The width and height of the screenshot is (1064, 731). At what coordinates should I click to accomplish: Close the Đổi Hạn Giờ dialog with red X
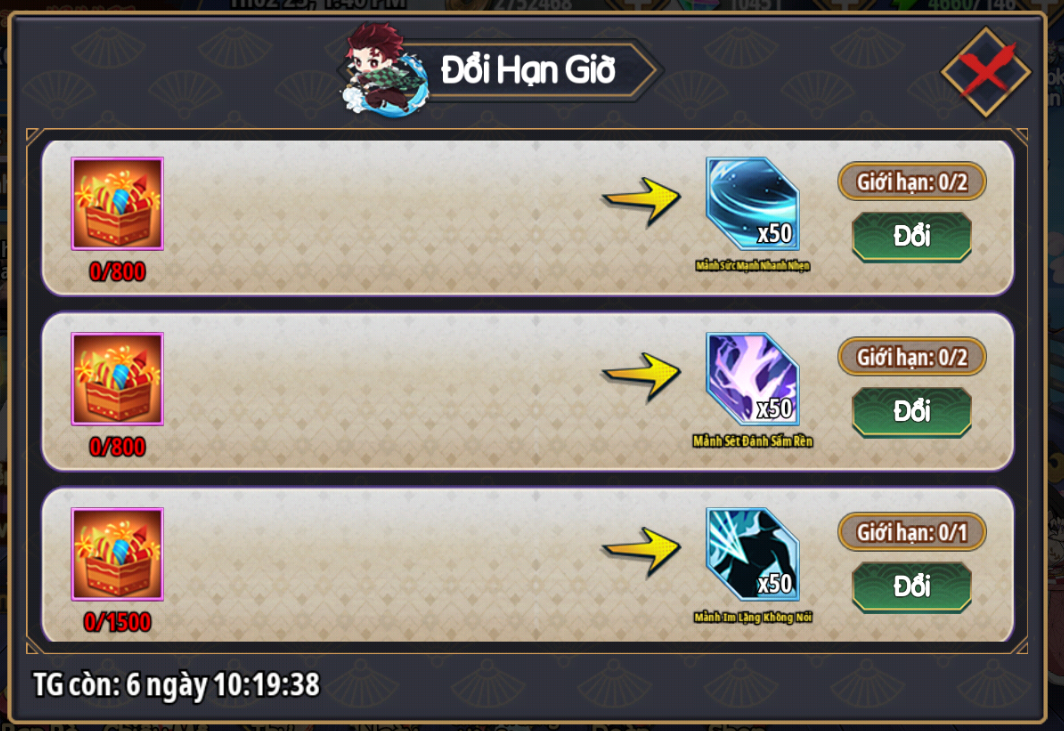coord(986,71)
